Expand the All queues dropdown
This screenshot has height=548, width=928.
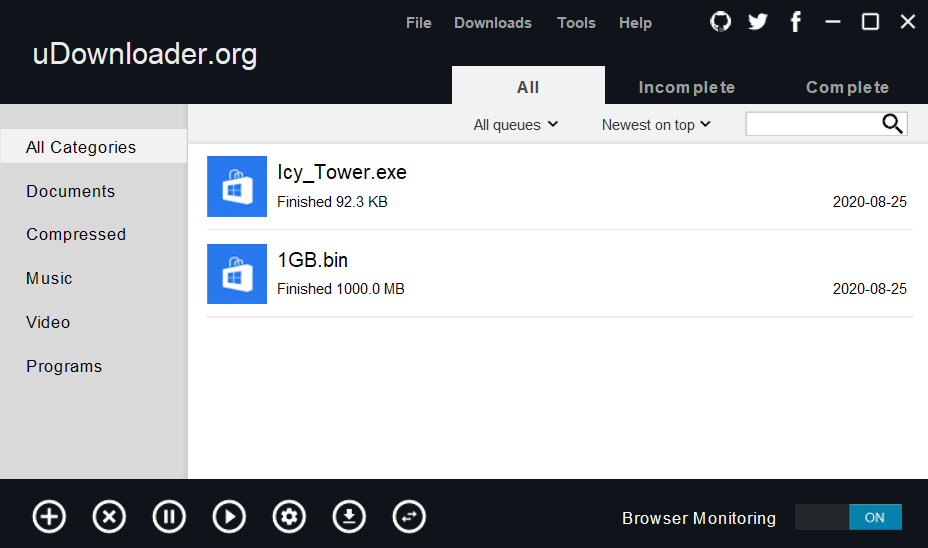pos(516,125)
